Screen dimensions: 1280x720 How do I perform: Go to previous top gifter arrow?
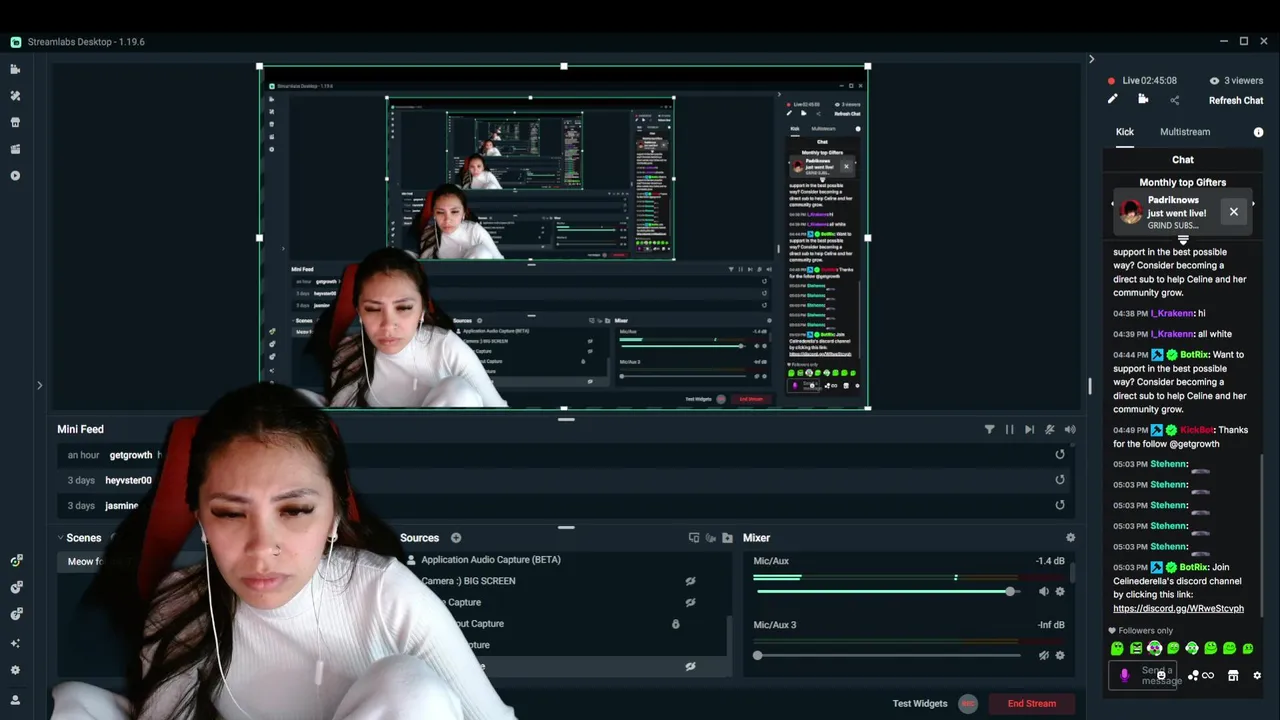pyautogui.click(x=1112, y=204)
